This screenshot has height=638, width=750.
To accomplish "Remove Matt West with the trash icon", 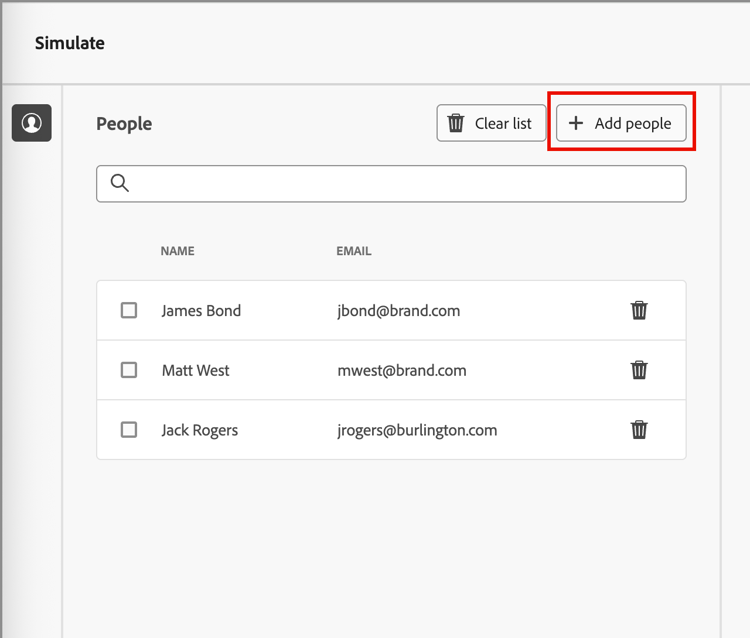I will pos(639,370).
